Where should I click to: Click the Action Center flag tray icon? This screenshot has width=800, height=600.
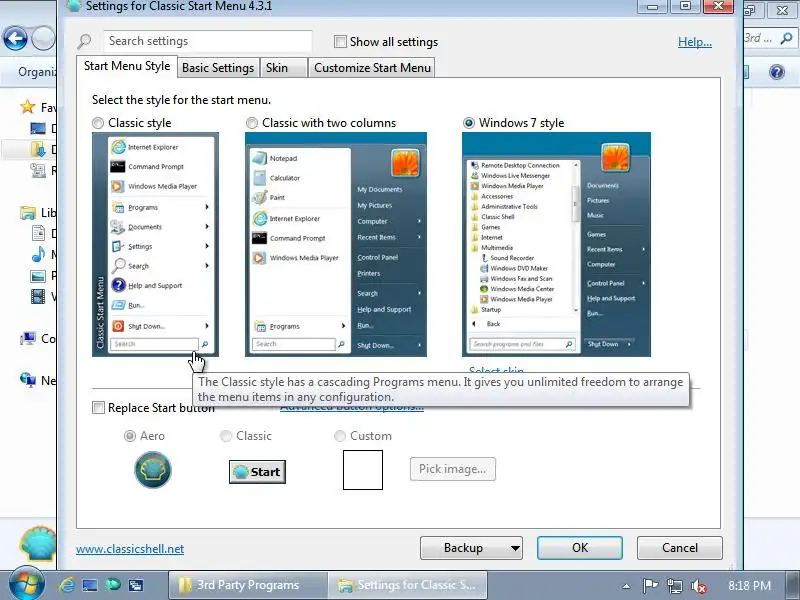tap(649, 586)
